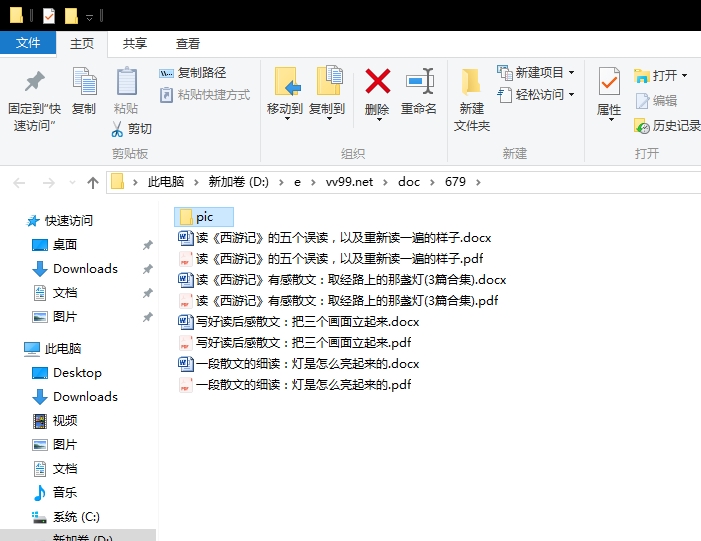This screenshot has width=701, height=541.
Task: Select 写好读后感散文 pdf file
Action: [295, 342]
